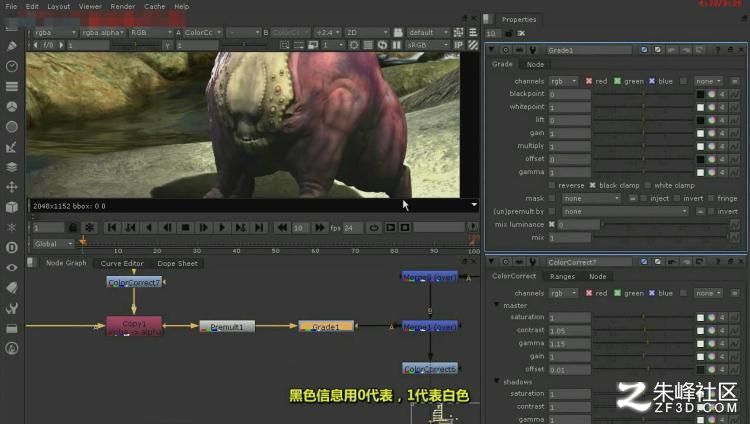Image resolution: width=750 pixels, height=424 pixels.
Task: Jump to last frame button
Action: coord(259,228)
